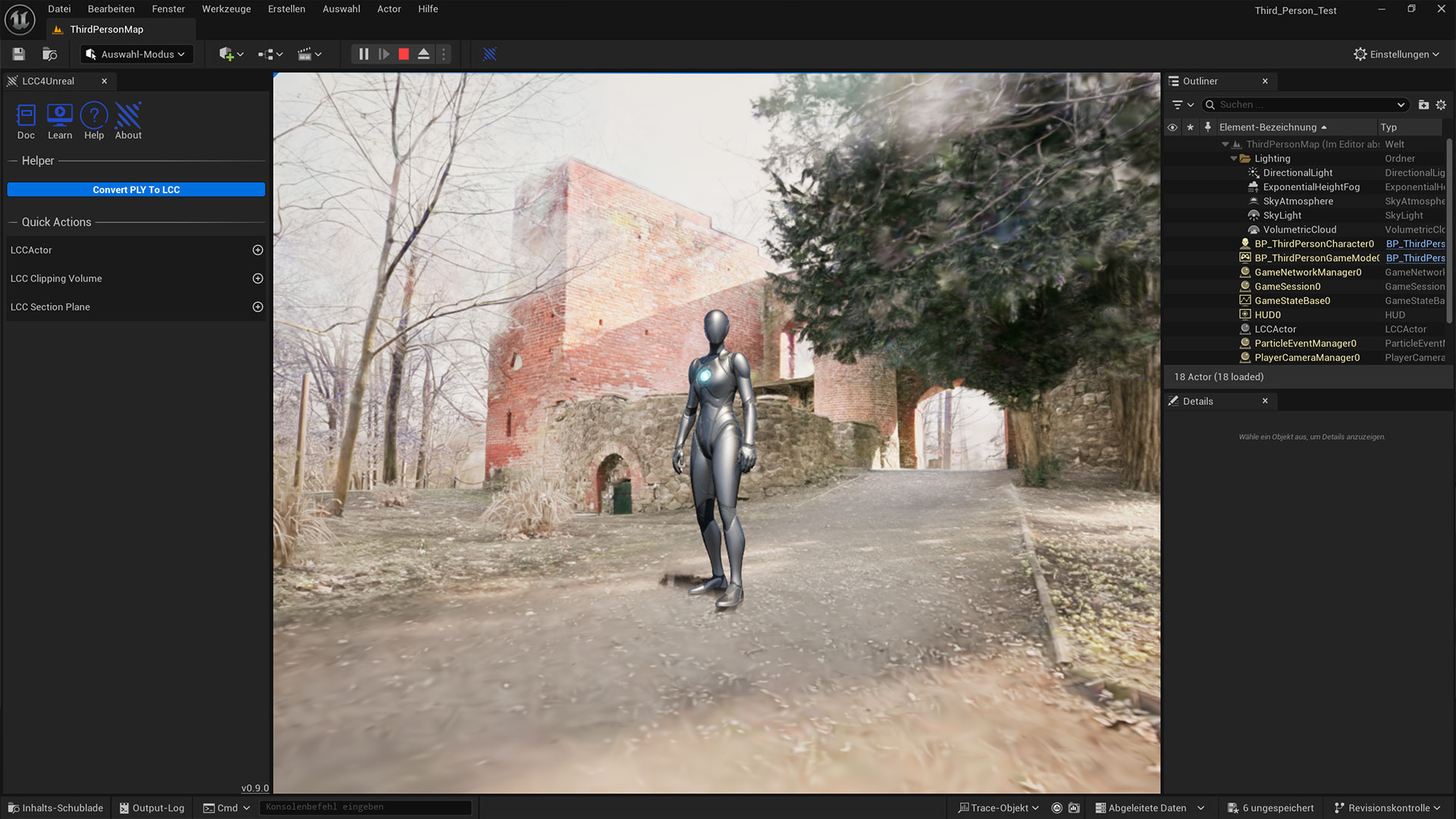Stop the play session with the red square
The height and width of the screenshot is (819, 1456).
[x=403, y=54]
